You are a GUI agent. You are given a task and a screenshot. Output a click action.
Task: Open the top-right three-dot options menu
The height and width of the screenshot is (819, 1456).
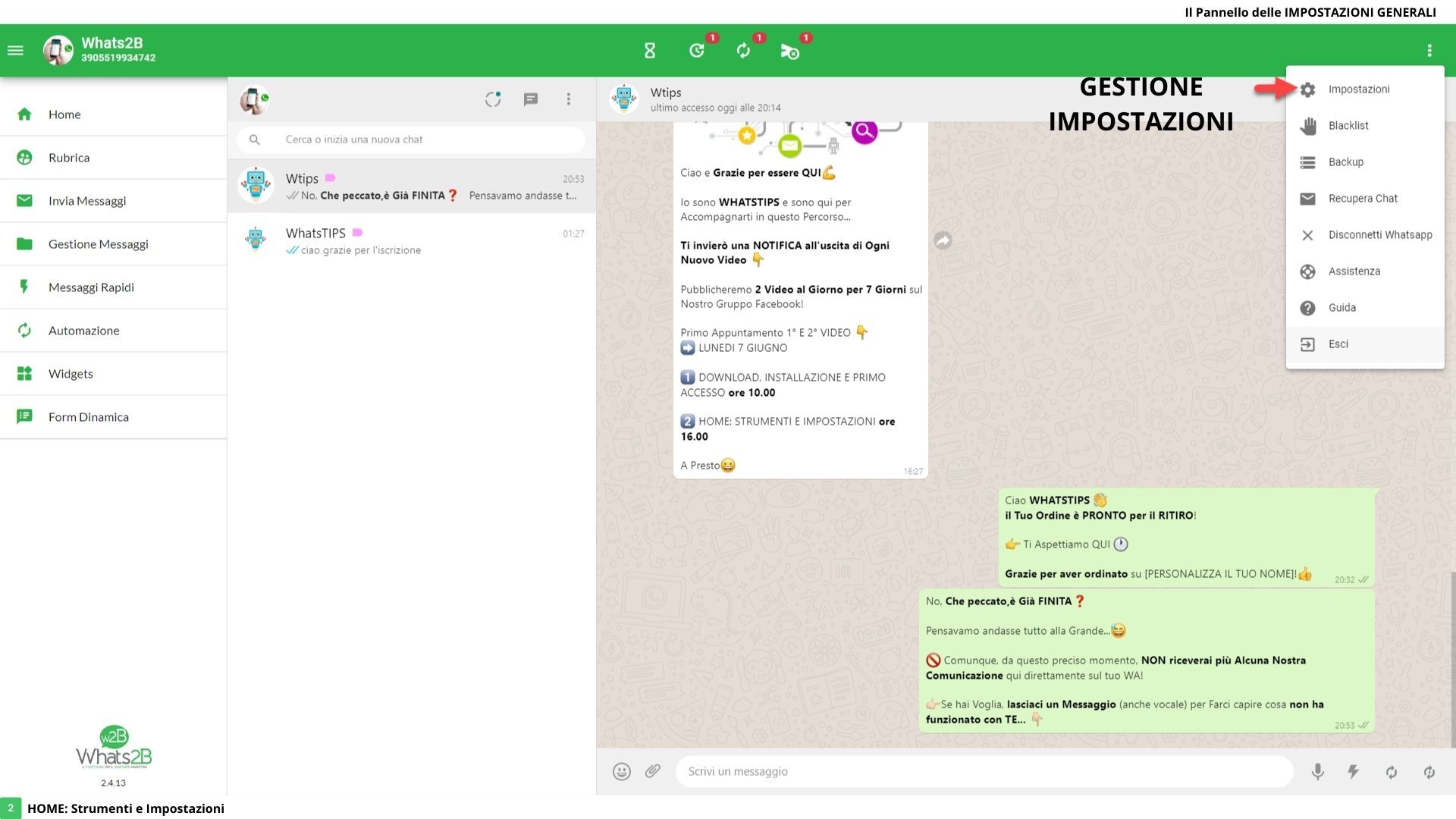pyautogui.click(x=1429, y=51)
